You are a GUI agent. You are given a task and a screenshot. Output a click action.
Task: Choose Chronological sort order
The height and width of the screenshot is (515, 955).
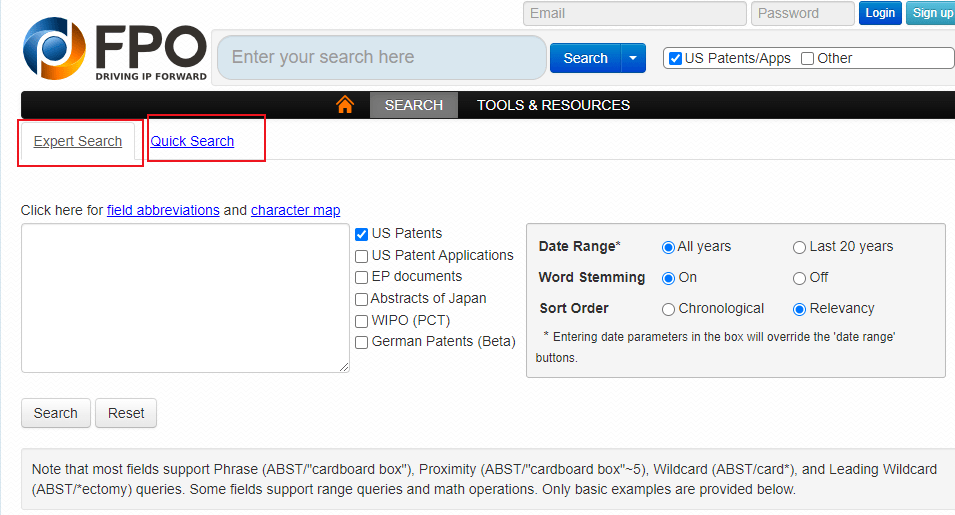(668, 309)
